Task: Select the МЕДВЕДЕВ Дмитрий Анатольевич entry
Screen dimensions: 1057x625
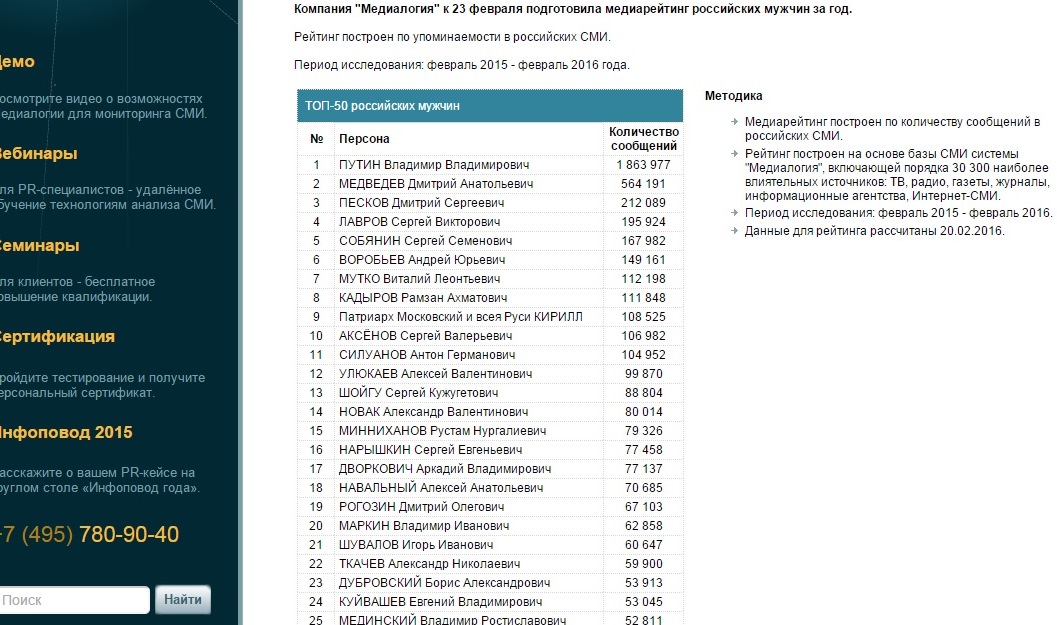Action: click(436, 184)
